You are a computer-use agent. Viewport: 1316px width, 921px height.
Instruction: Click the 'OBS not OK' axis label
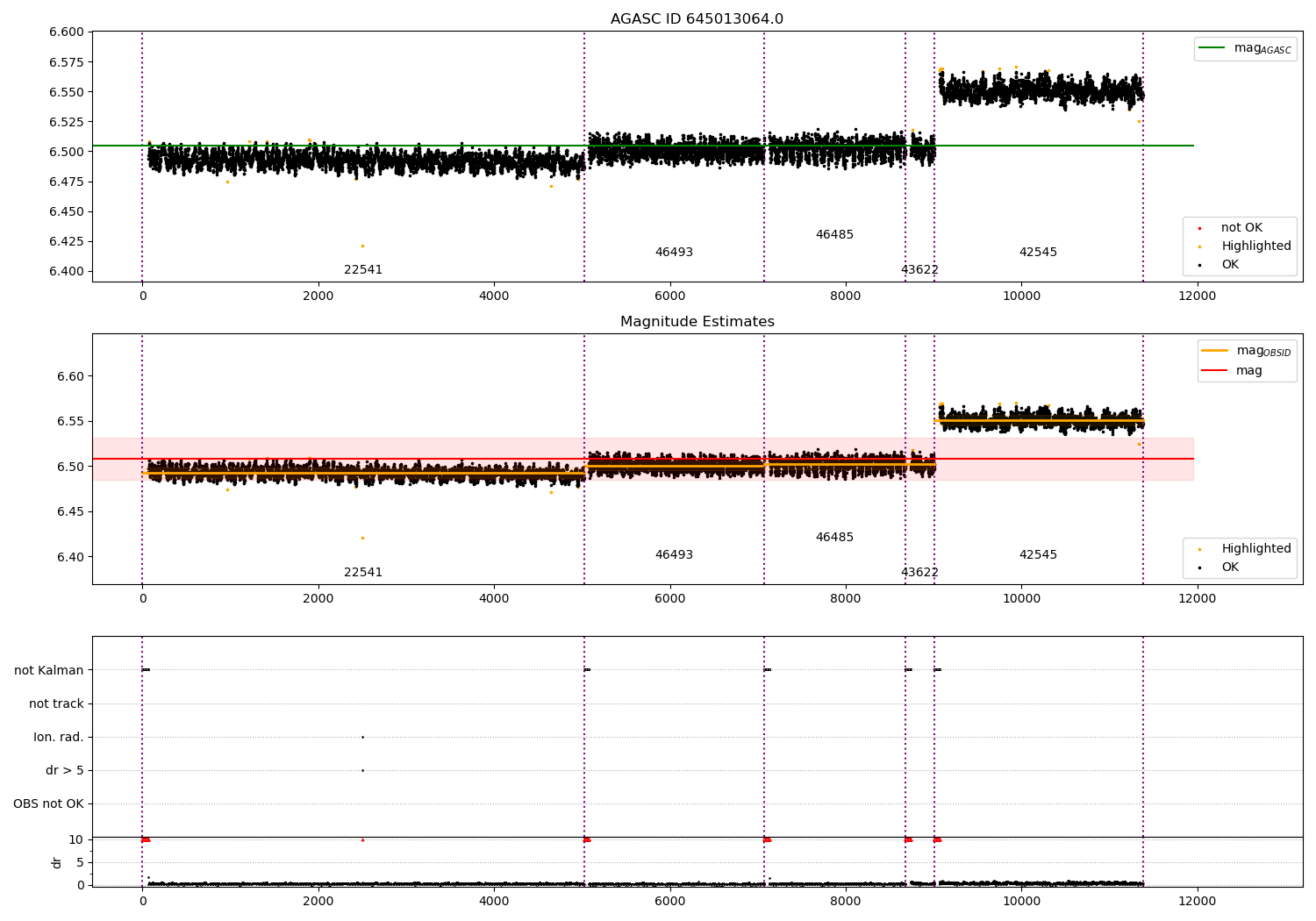[x=48, y=803]
